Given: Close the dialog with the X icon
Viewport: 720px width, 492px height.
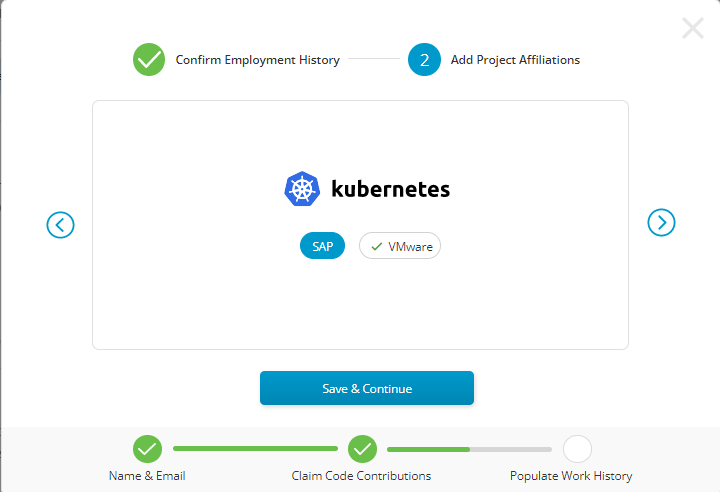Looking at the screenshot, I should (692, 28).
